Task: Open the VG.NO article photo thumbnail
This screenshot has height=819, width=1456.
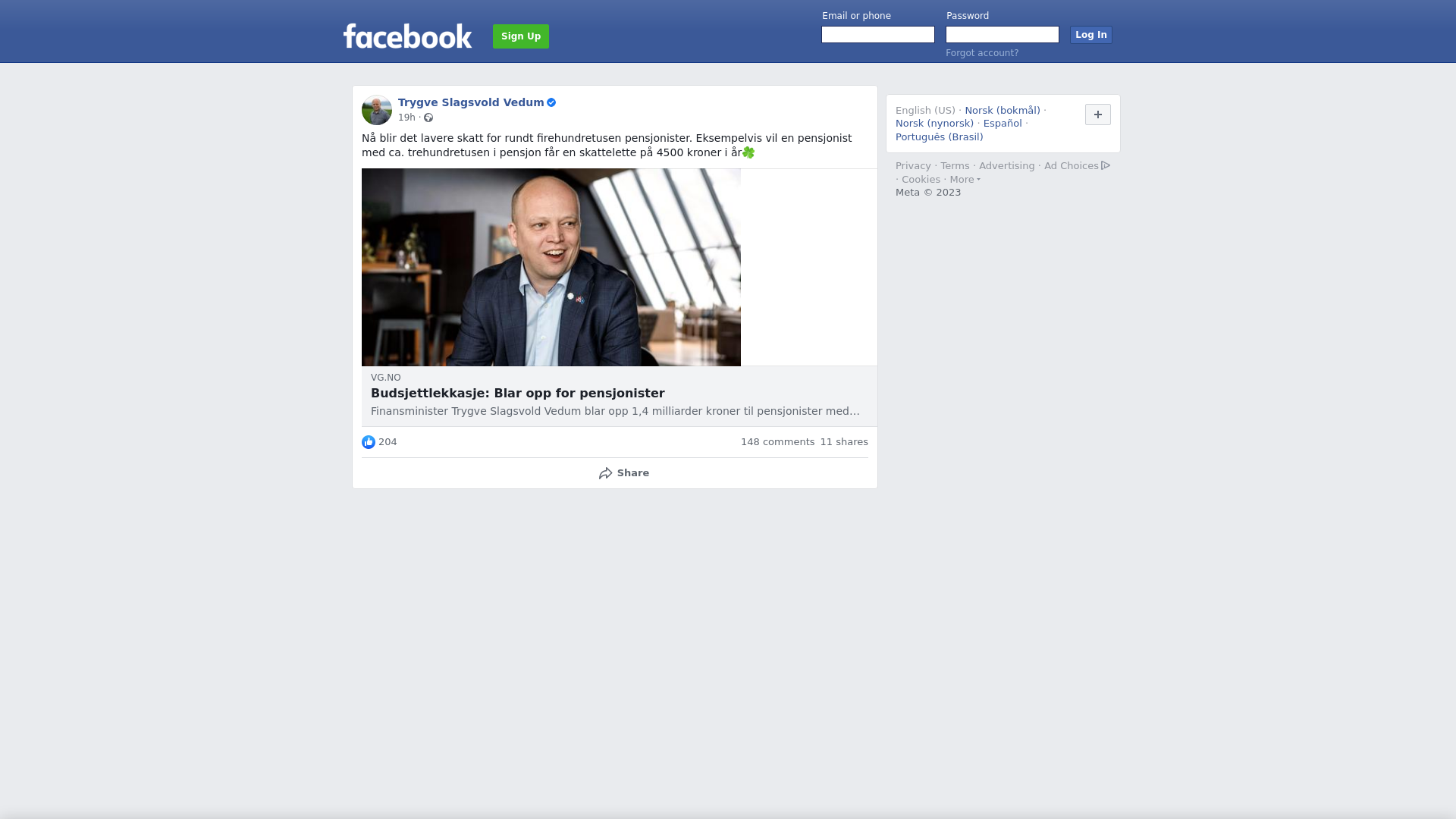Action: pos(551,268)
